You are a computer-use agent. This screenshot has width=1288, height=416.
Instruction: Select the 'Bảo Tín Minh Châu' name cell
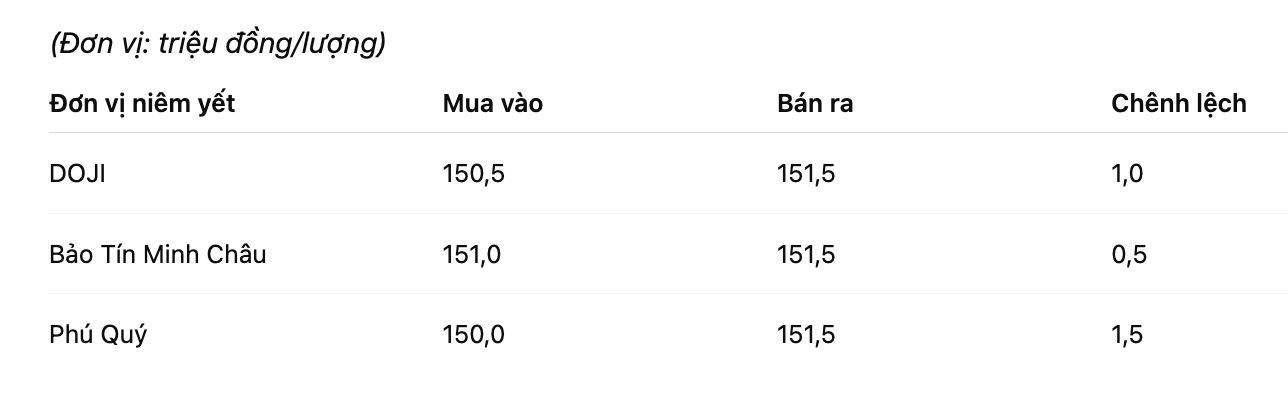(x=157, y=254)
